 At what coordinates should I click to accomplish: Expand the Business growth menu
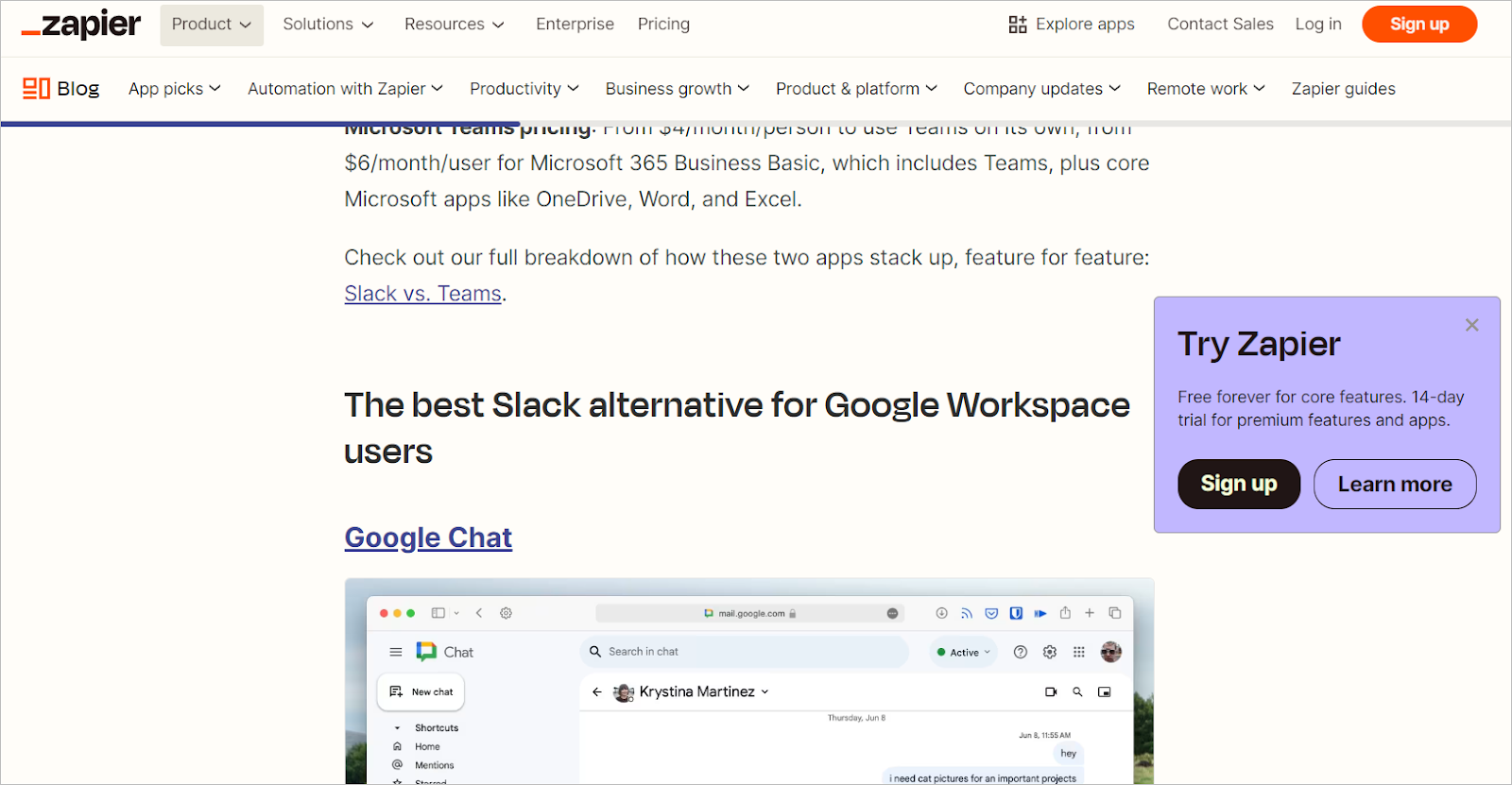(x=678, y=89)
